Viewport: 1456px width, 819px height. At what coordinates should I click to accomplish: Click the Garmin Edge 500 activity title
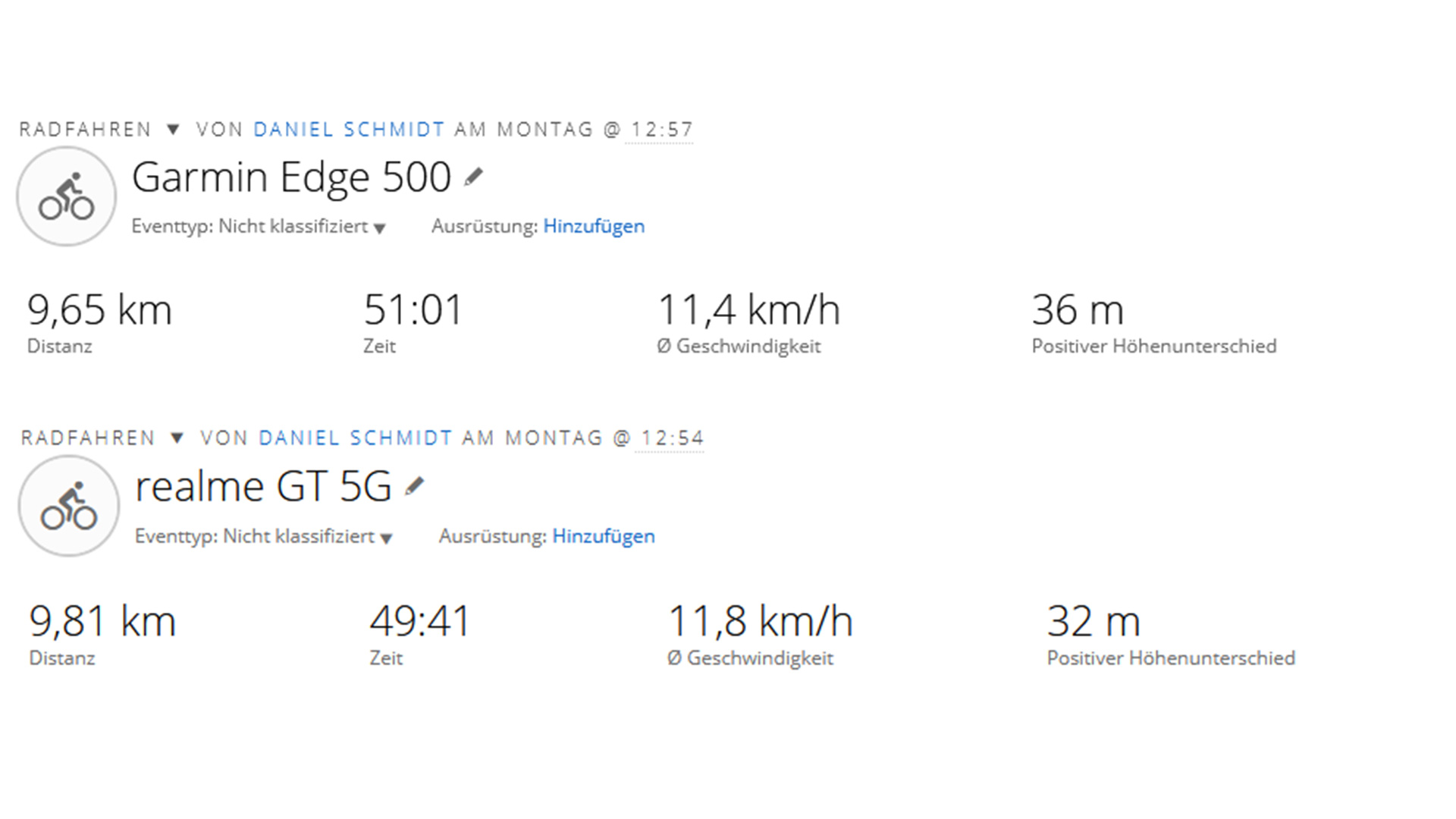click(x=291, y=178)
